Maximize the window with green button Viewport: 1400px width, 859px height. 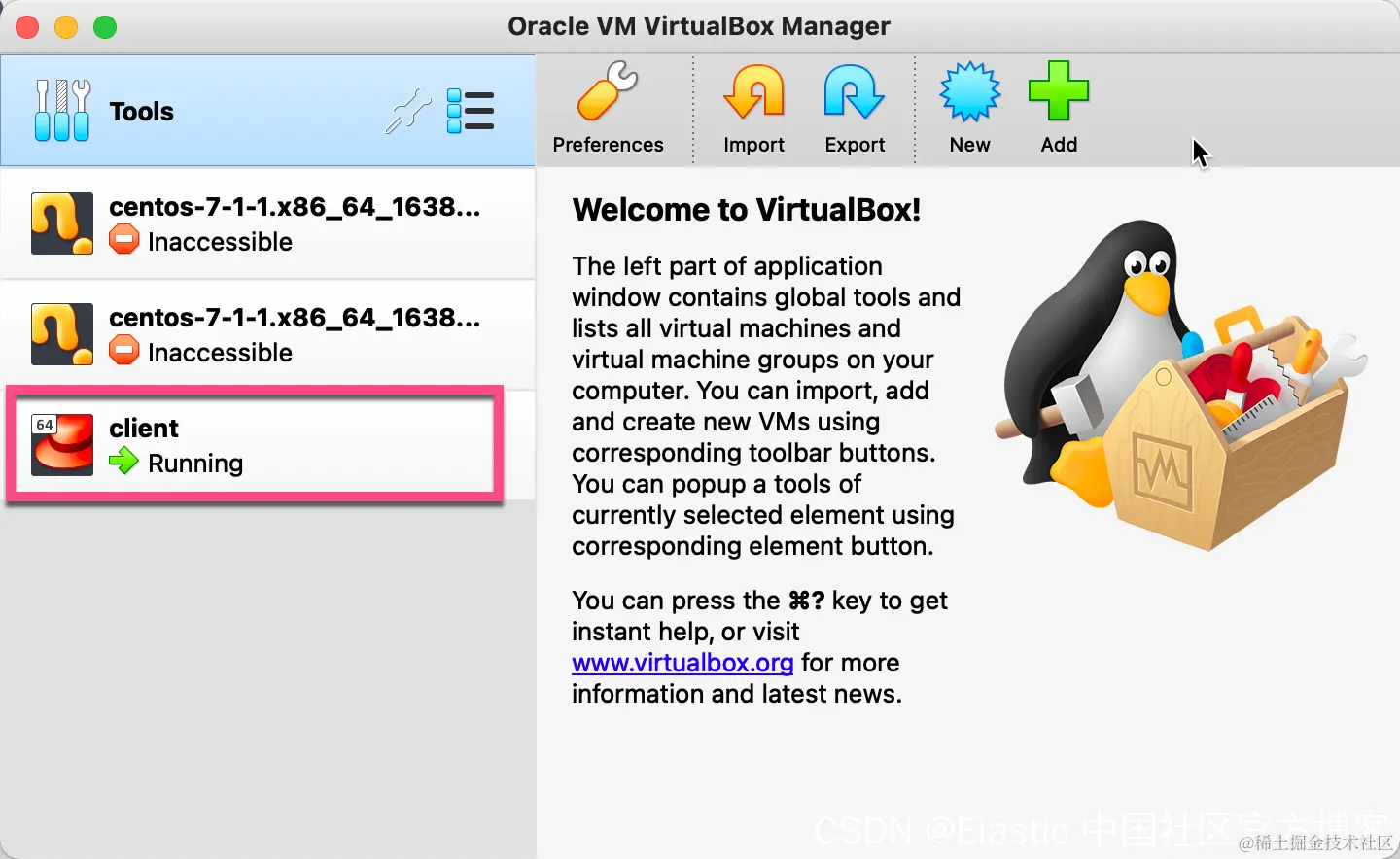coord(105,27)
